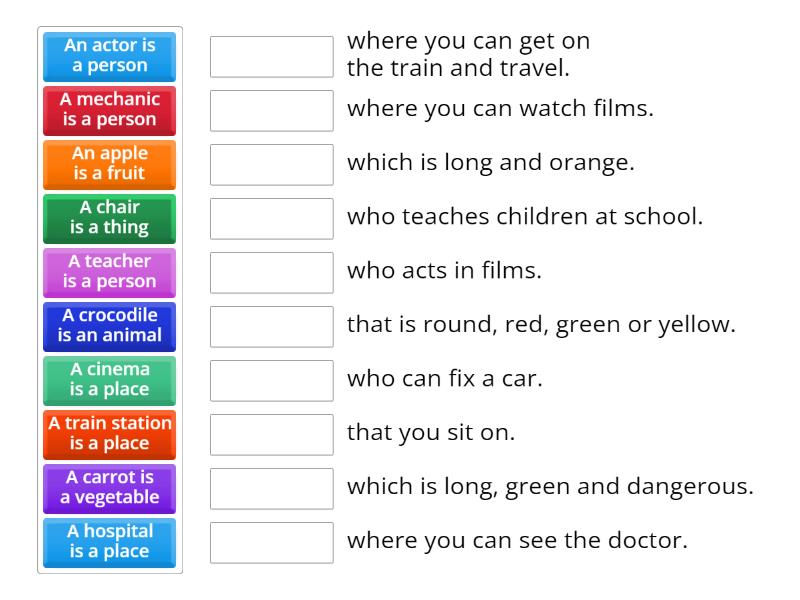The width and height of the screenshot is (800, 600).
Task: Select the tile 'A mechanic is a person'
Action: point(109,111)
